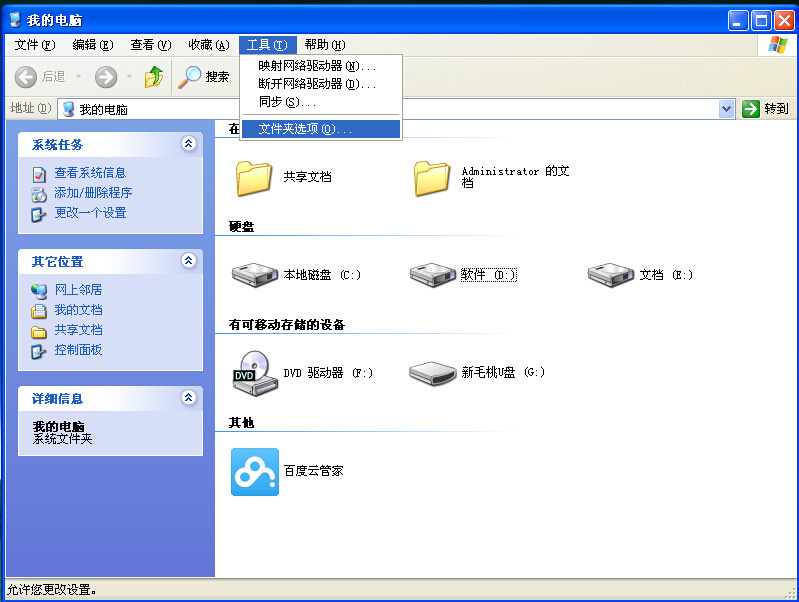Select the 共享文档 folder icon in main pane
799x602 pixels.
click(x=253, y=178)
